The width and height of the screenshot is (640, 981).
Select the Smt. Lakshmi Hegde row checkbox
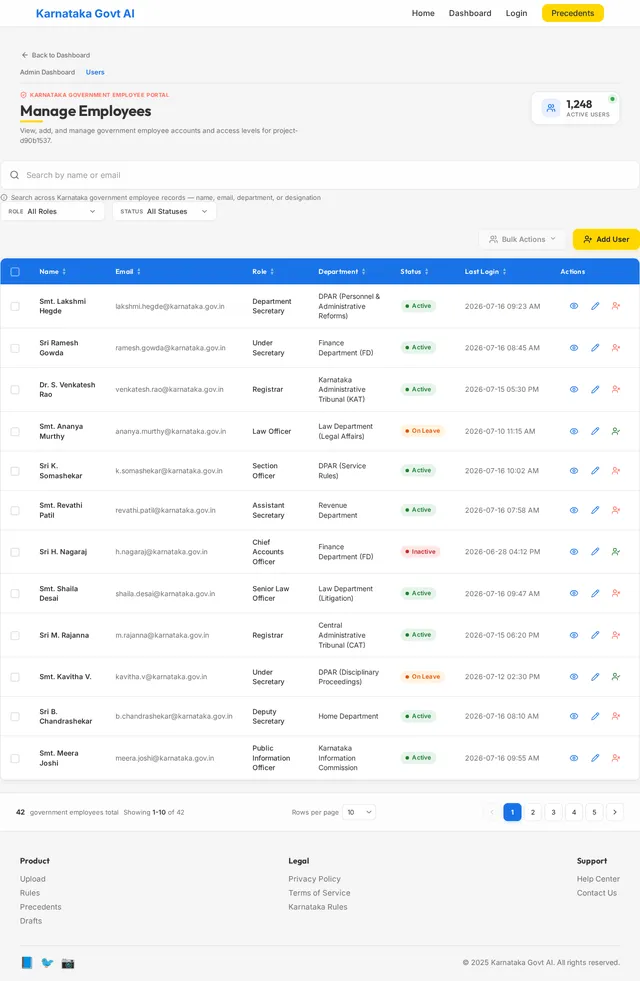[15, 306]
